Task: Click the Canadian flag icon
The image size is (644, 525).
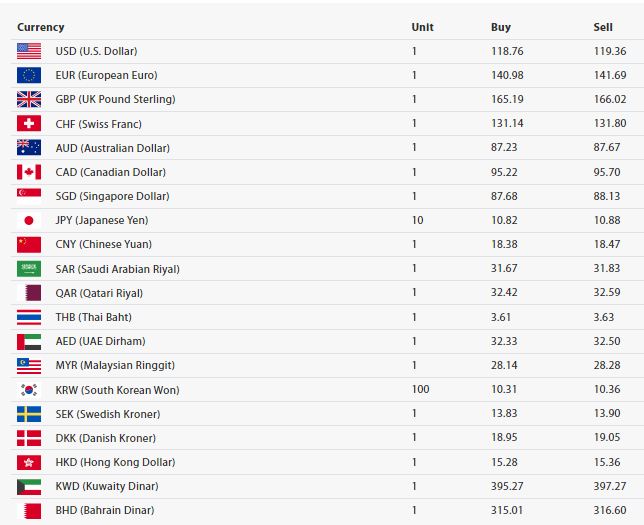Action: [29, 172]
